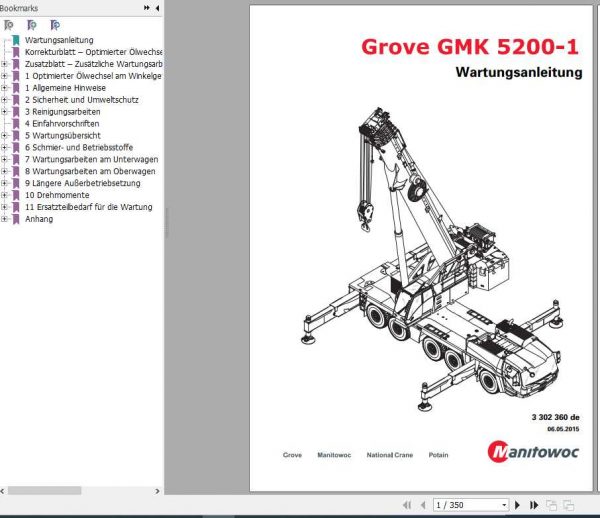Open the Anhang bookmark

pyautogui.click(x=39, y=219)
